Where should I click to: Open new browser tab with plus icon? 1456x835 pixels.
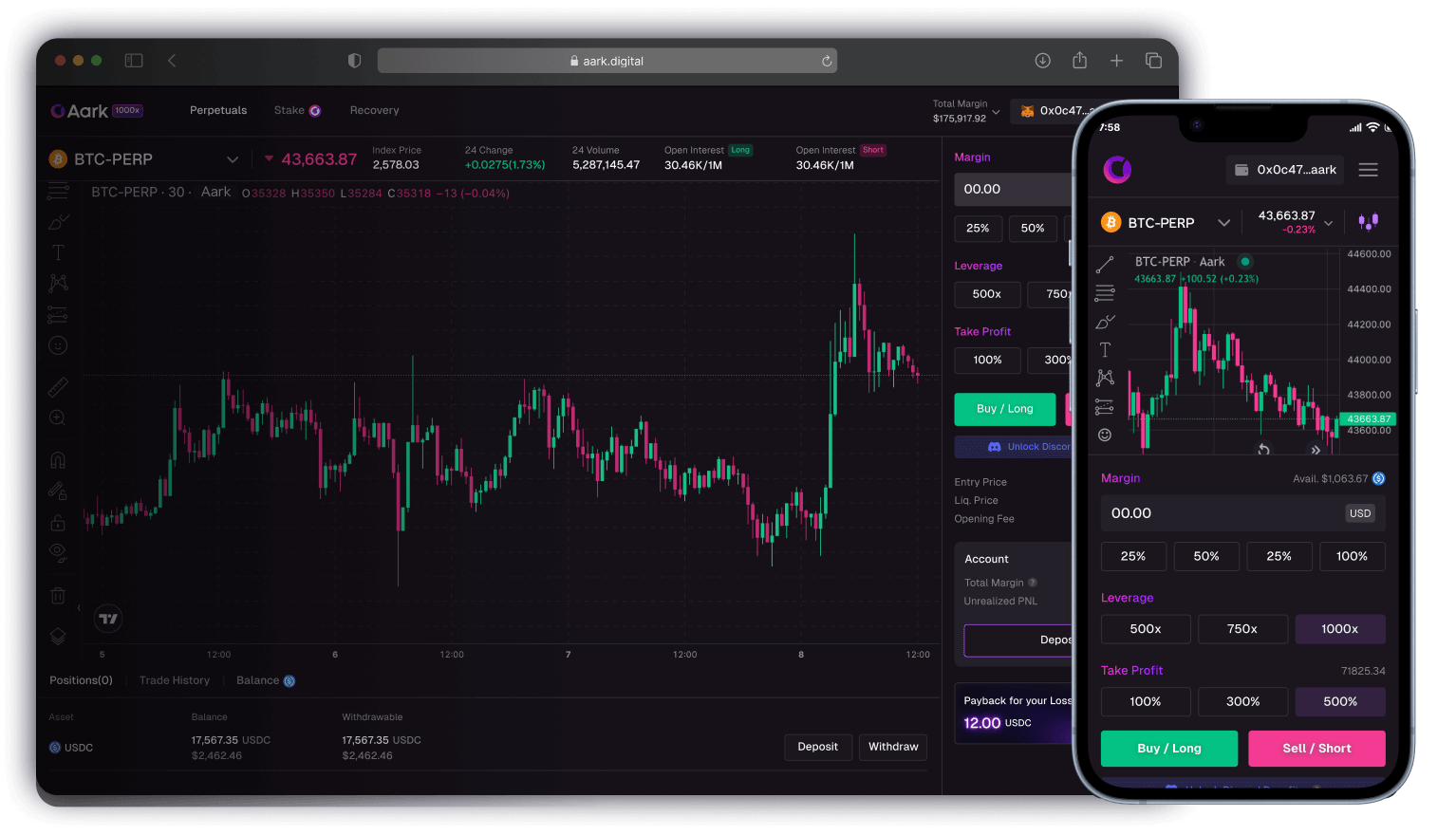pyautogui.click(x=1116, y=61)
